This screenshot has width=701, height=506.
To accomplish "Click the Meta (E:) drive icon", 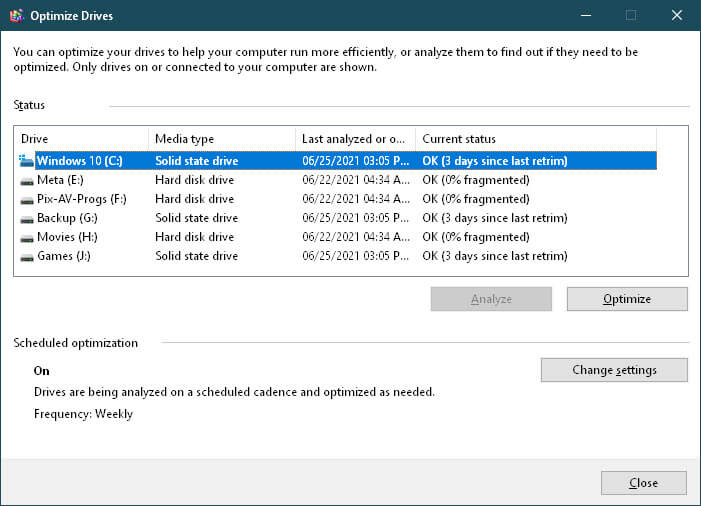I will point(27,181).
